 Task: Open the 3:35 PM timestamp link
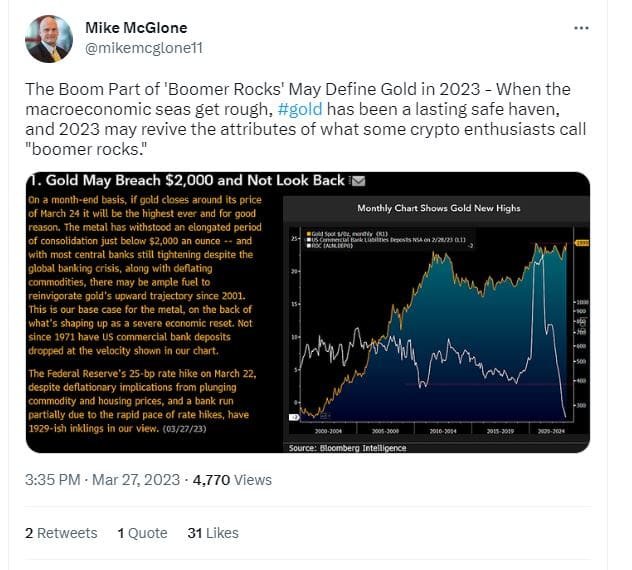pos(53,479)
